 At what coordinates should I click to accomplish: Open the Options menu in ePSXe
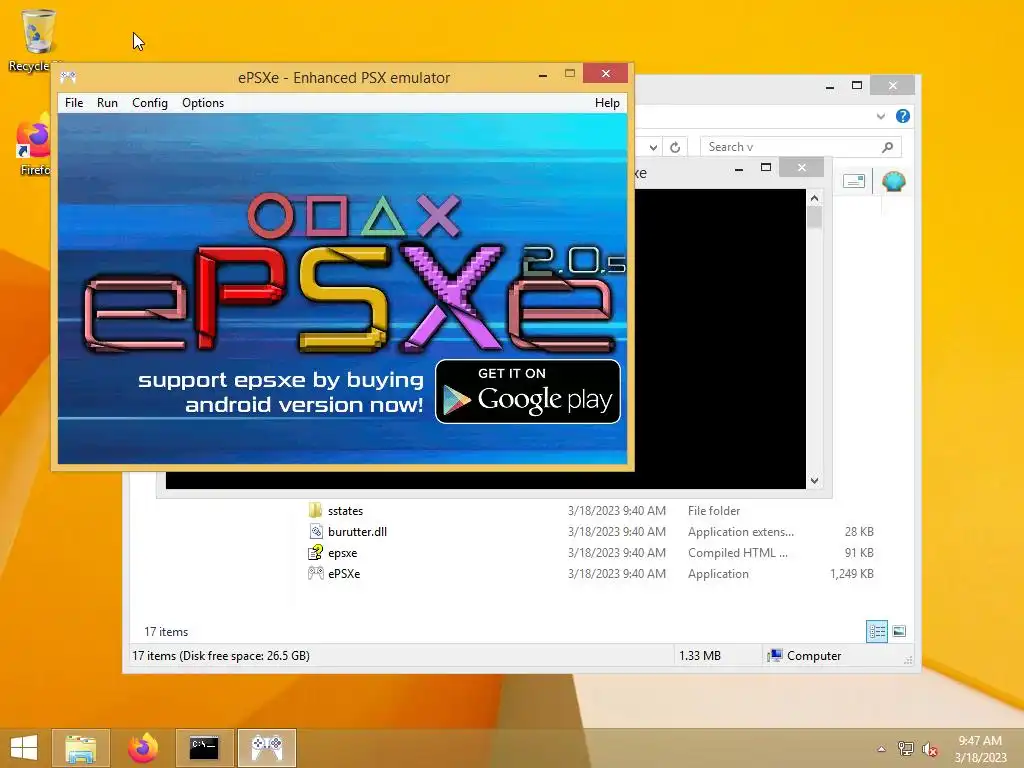202,103
